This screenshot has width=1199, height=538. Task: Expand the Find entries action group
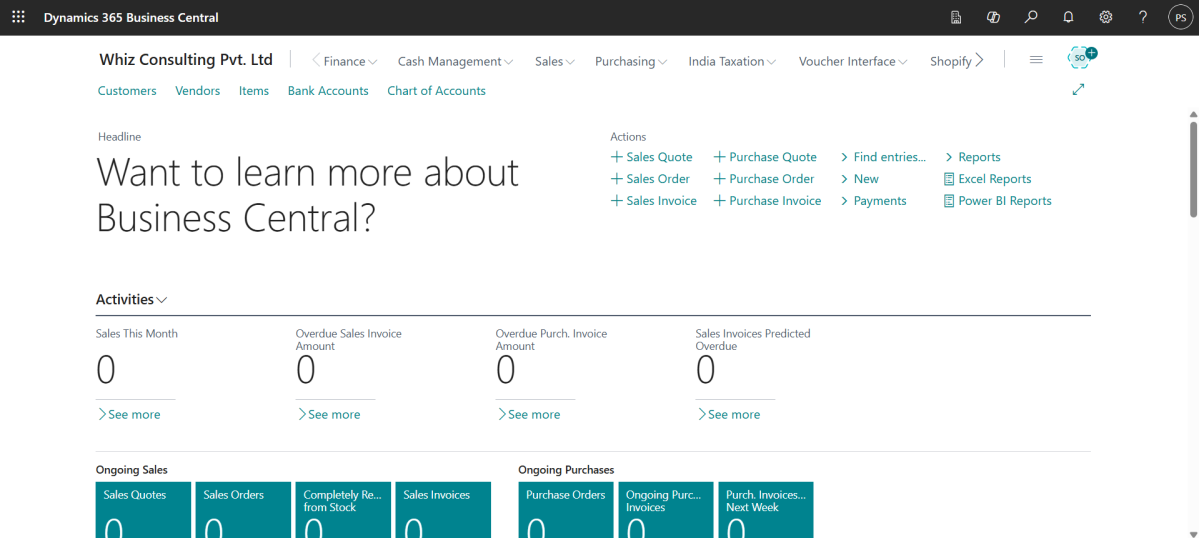pyautogui.click(x=883, y=157)
